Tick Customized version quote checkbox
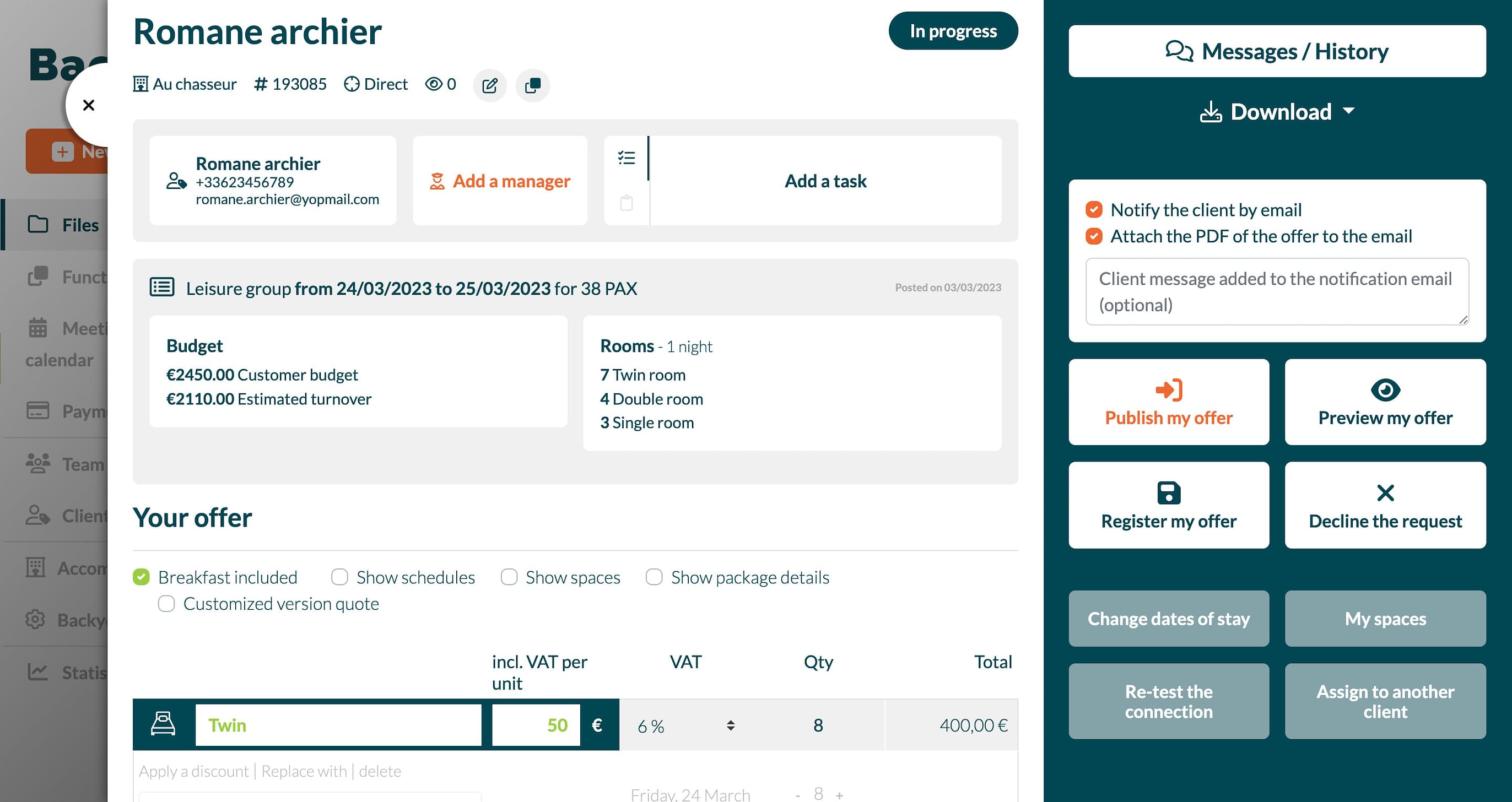This screenshot has width=1512, height=802. click(x=167, y=604)
